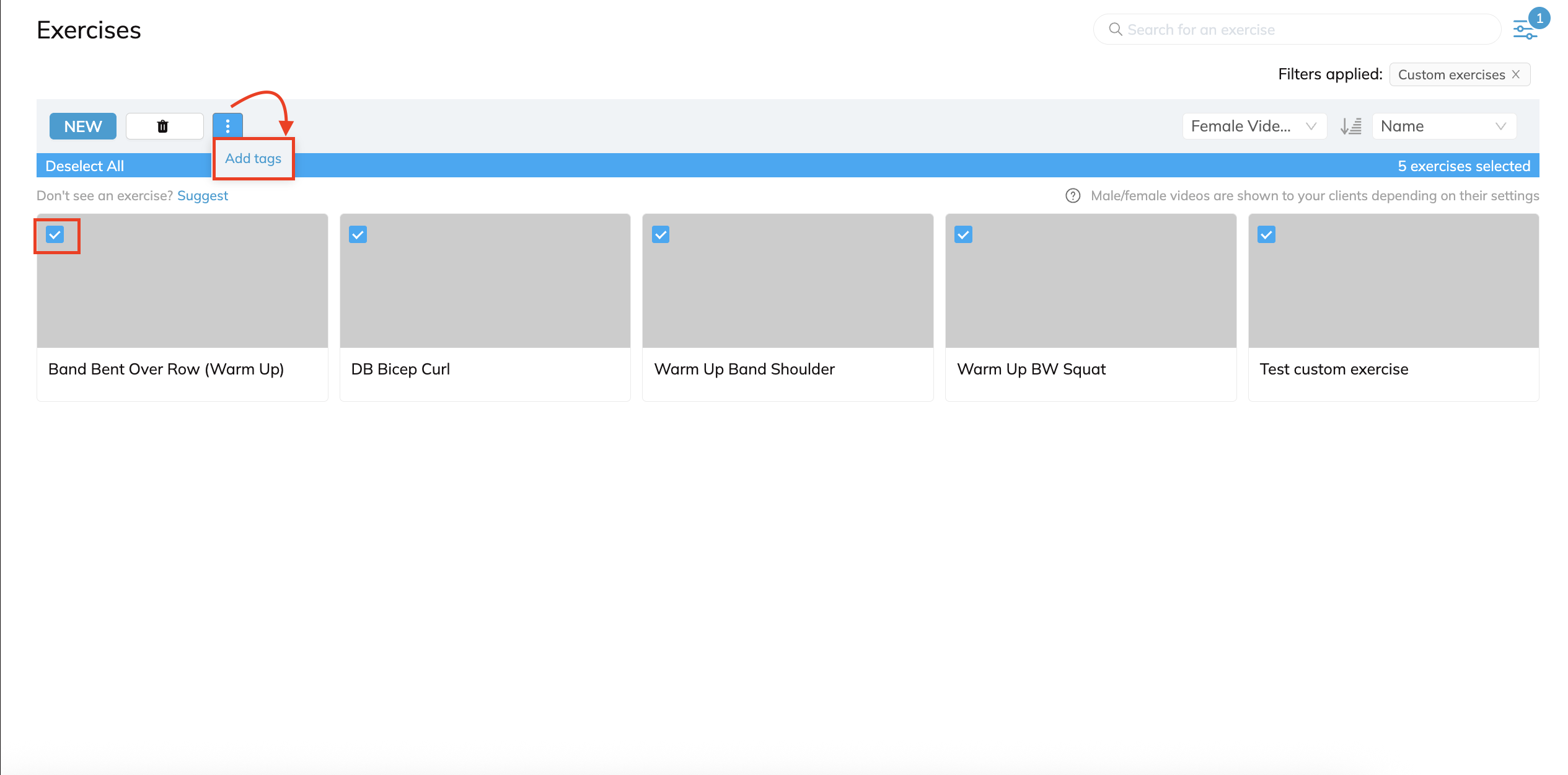Uncheck Test custom exercise checkbox
Viewport: 1568px width, 775px height.
pos(1266,235)
